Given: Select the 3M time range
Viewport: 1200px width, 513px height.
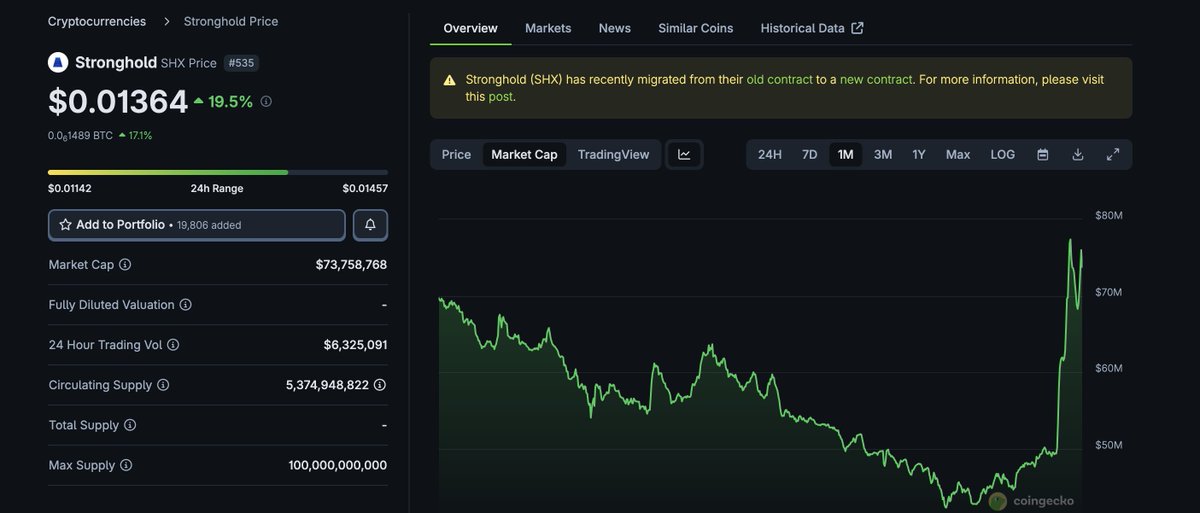Looking at the screenshot, I should click(883, 154).
